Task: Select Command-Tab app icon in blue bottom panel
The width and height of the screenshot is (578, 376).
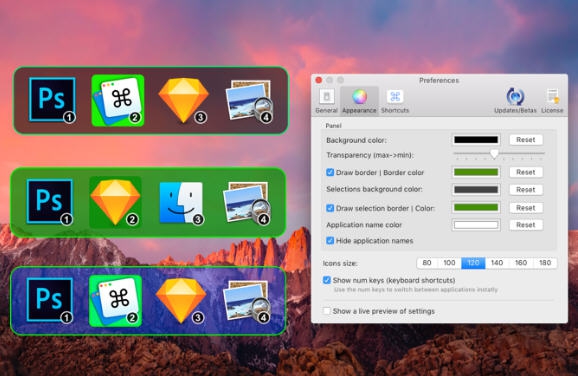Action: 115,301
